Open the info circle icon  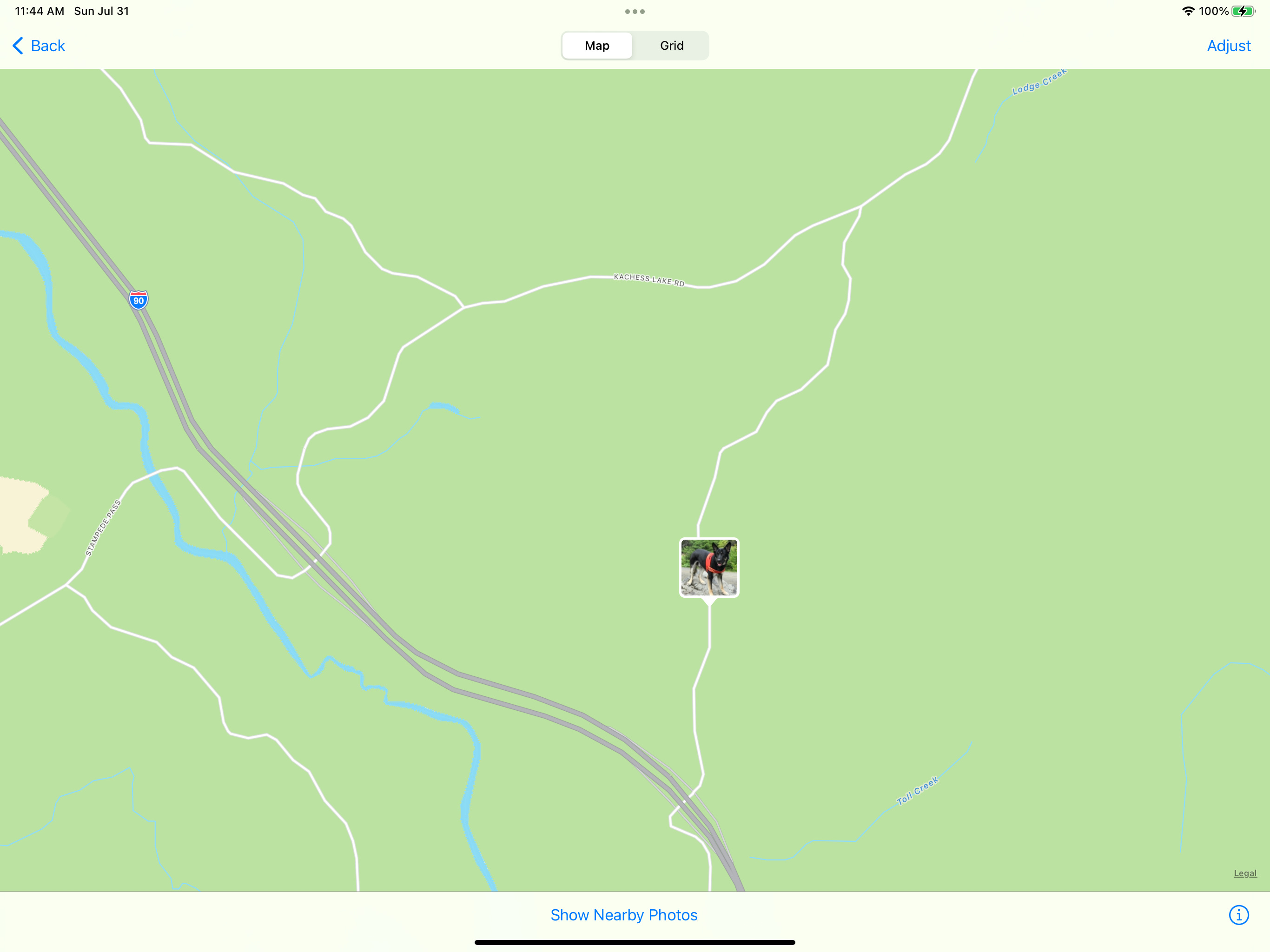1238,915
